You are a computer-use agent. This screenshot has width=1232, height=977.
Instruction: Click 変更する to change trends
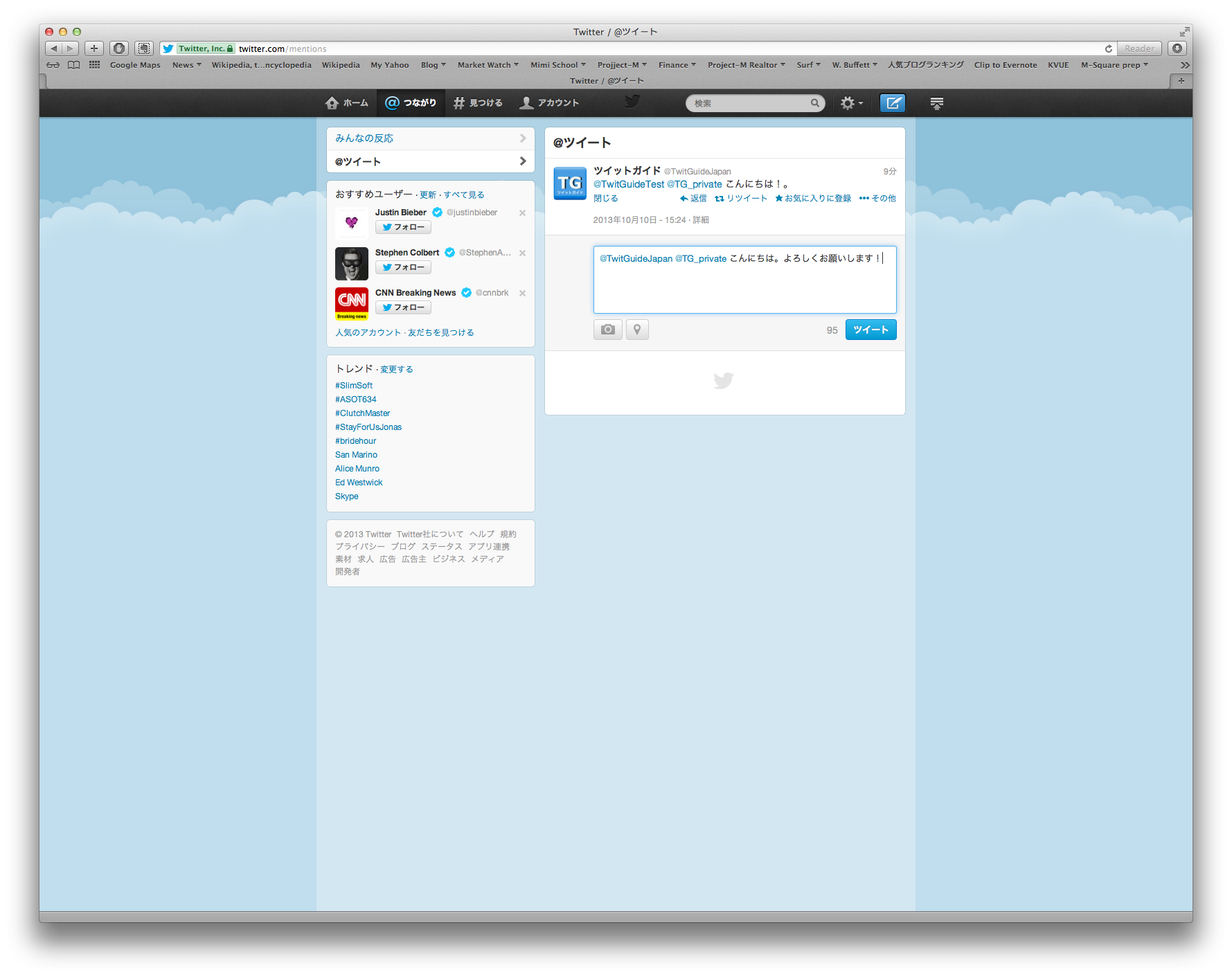(397, 370)
